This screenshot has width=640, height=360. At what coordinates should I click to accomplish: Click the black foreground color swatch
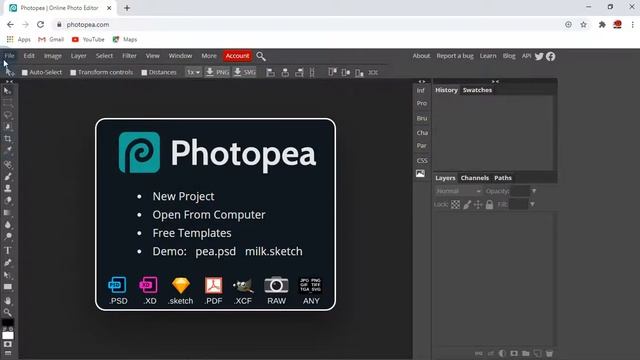point(7,323)
